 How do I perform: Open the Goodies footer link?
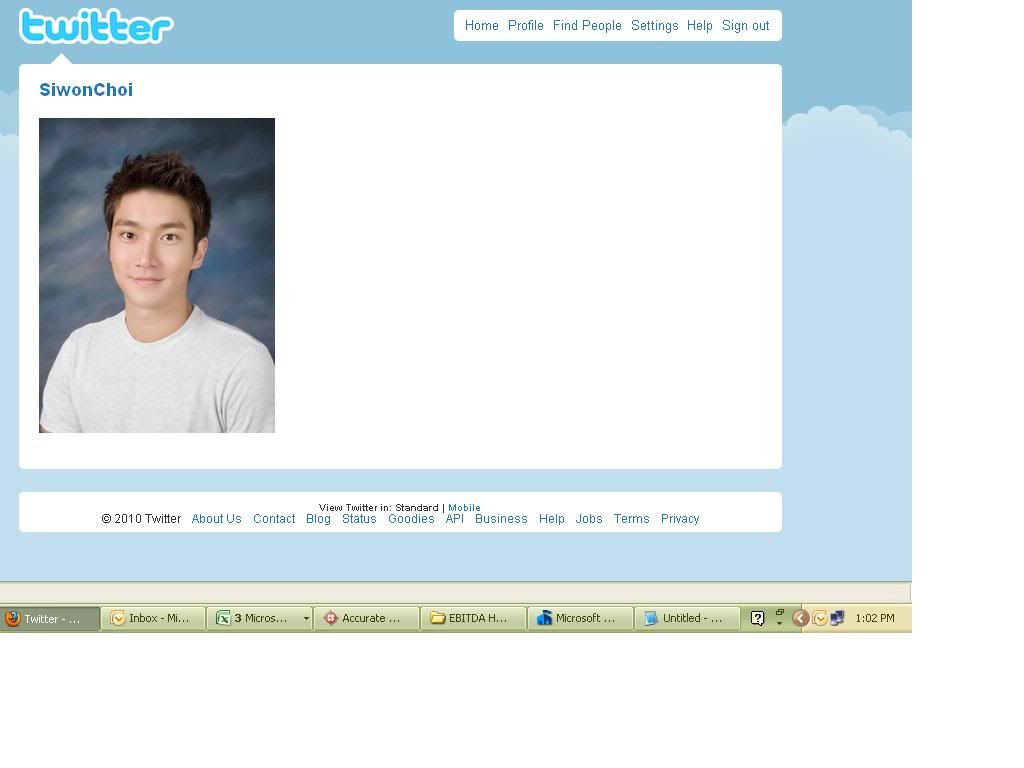tap(411, 519)
